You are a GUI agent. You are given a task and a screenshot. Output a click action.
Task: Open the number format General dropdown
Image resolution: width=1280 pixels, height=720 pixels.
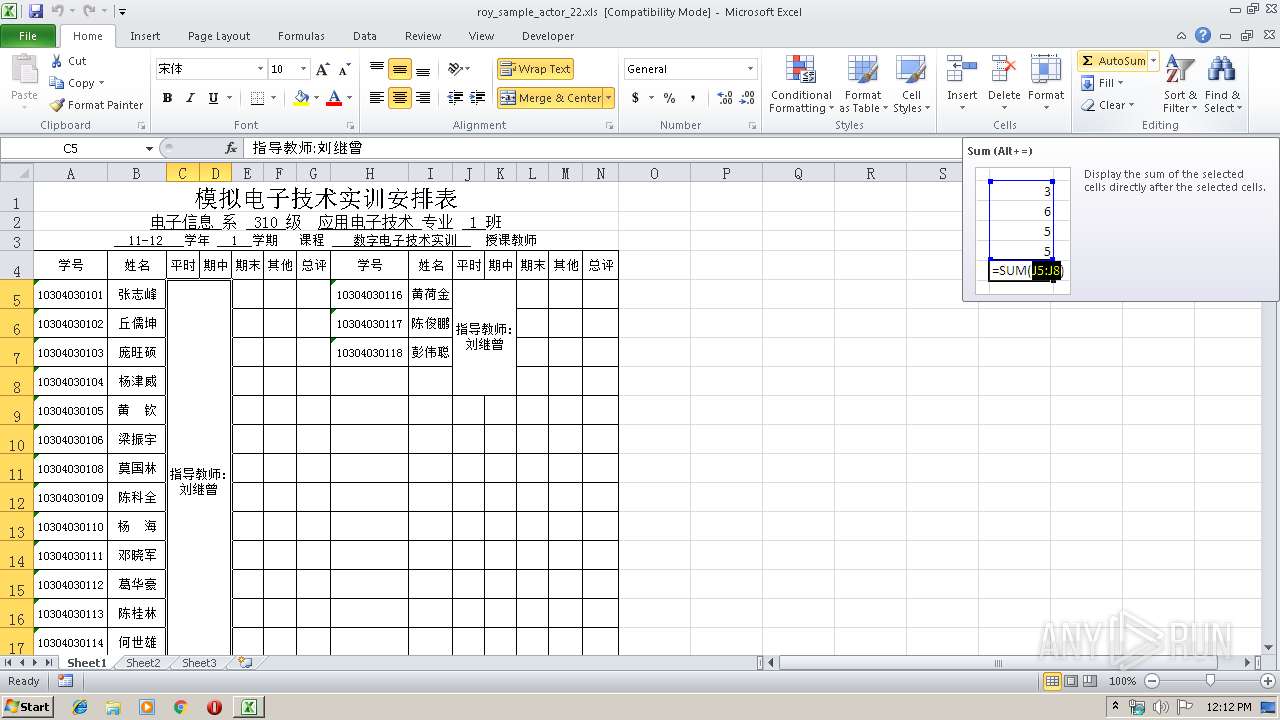[x=750, y=69]
